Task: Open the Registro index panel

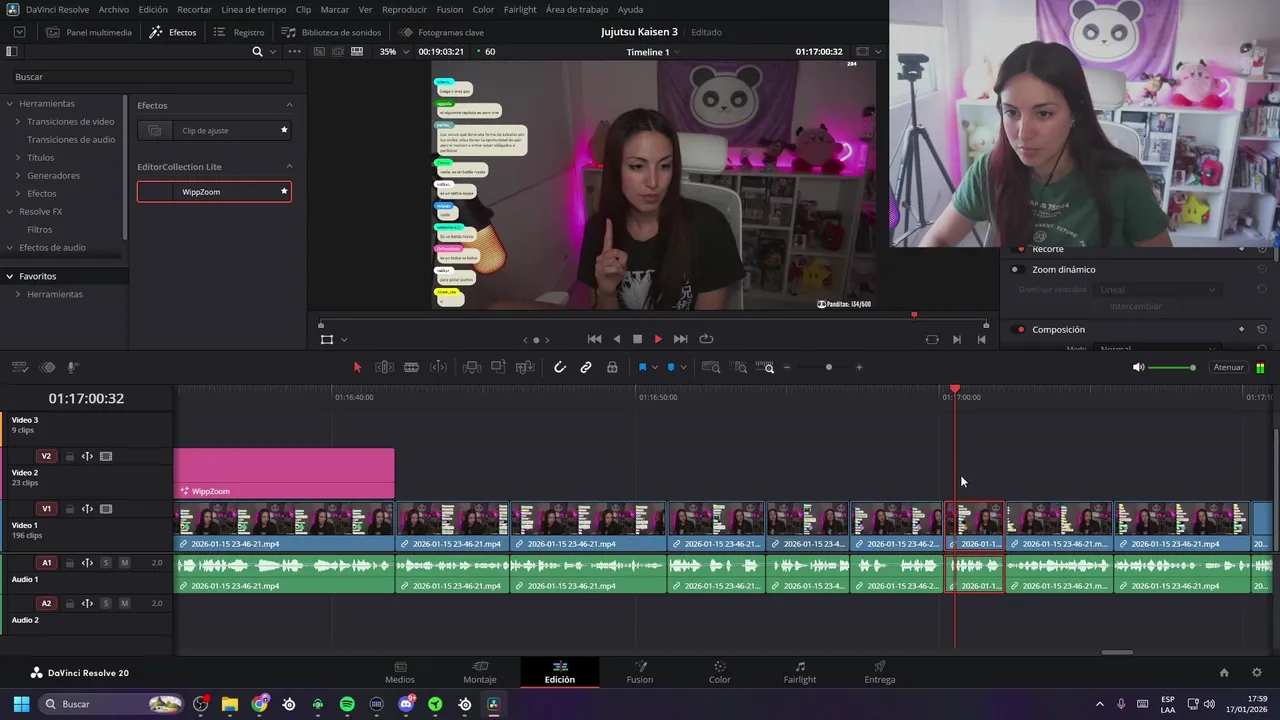Action: pos(239,32)
